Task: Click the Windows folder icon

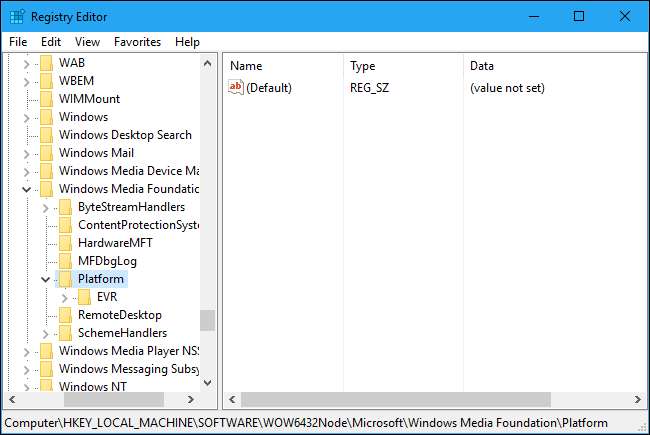Action: (46, 117)
